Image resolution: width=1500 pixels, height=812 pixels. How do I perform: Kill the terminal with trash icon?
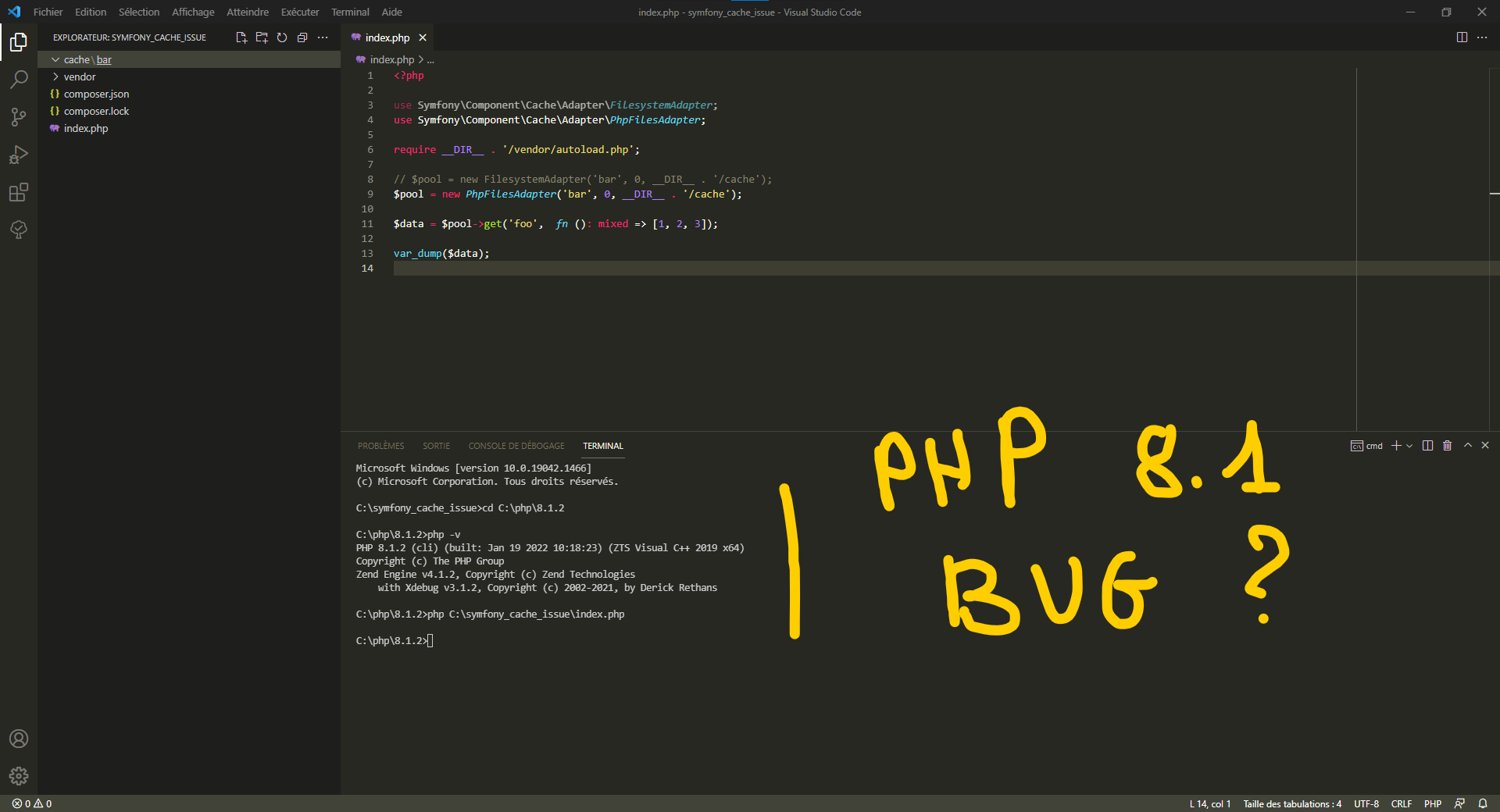(x=1447, y=446)
